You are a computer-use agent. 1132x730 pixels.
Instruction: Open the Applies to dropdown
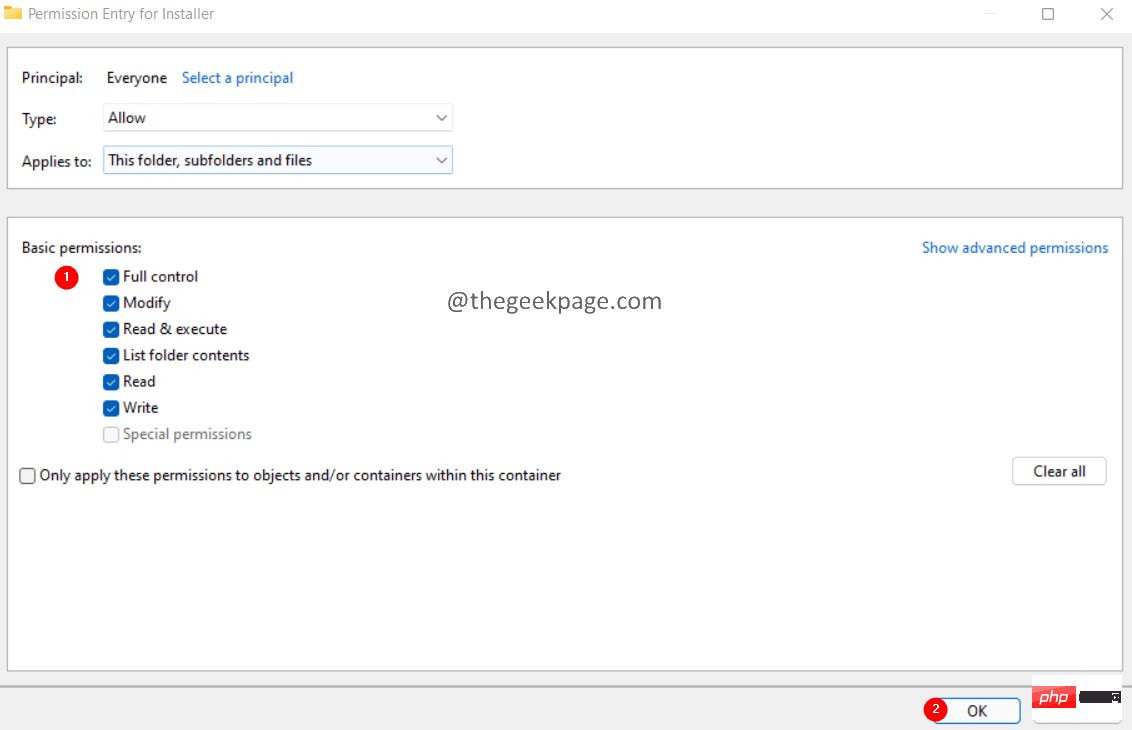coord(277,160)
